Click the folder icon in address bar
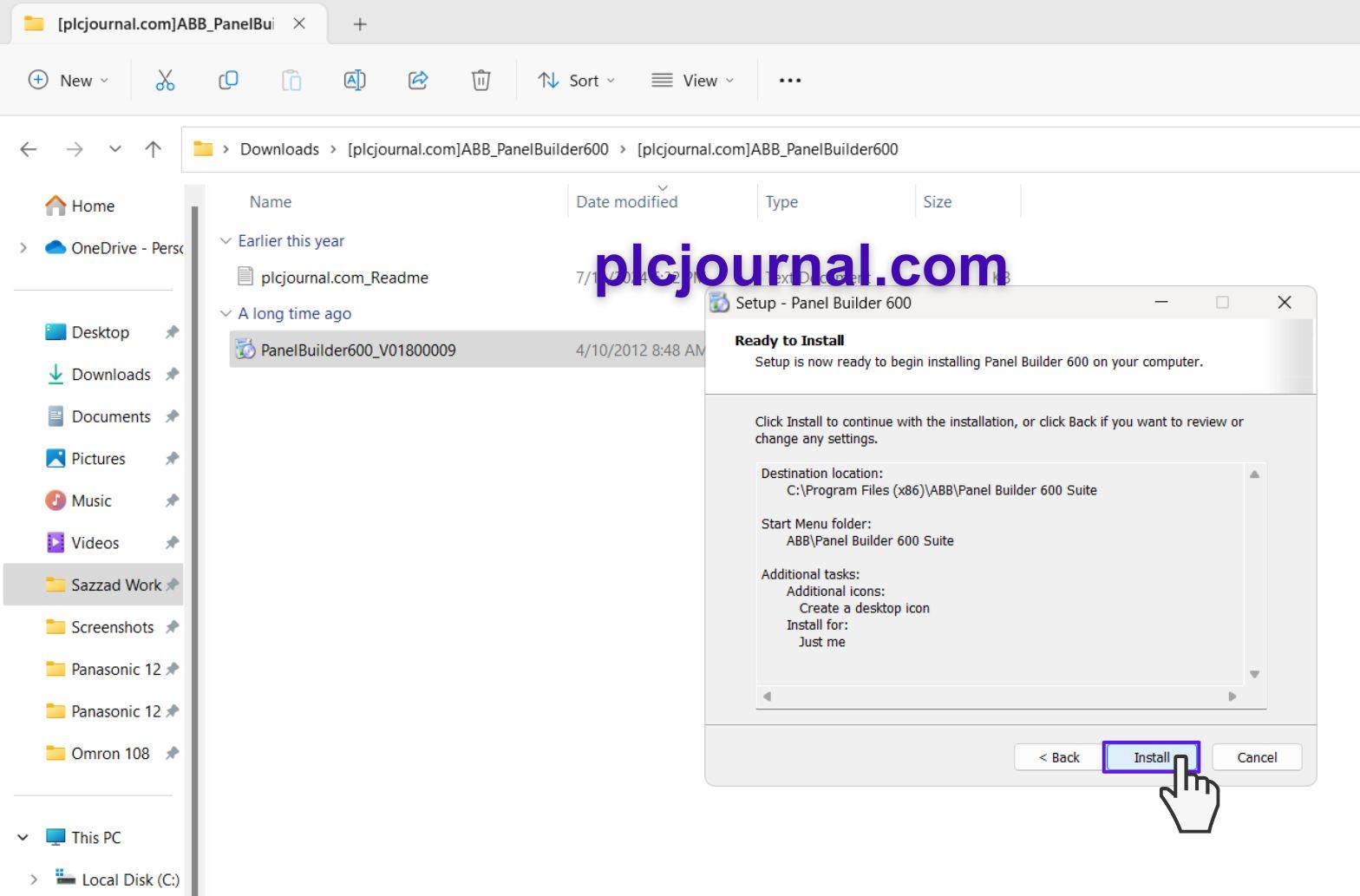 click(x=203, y=148)
